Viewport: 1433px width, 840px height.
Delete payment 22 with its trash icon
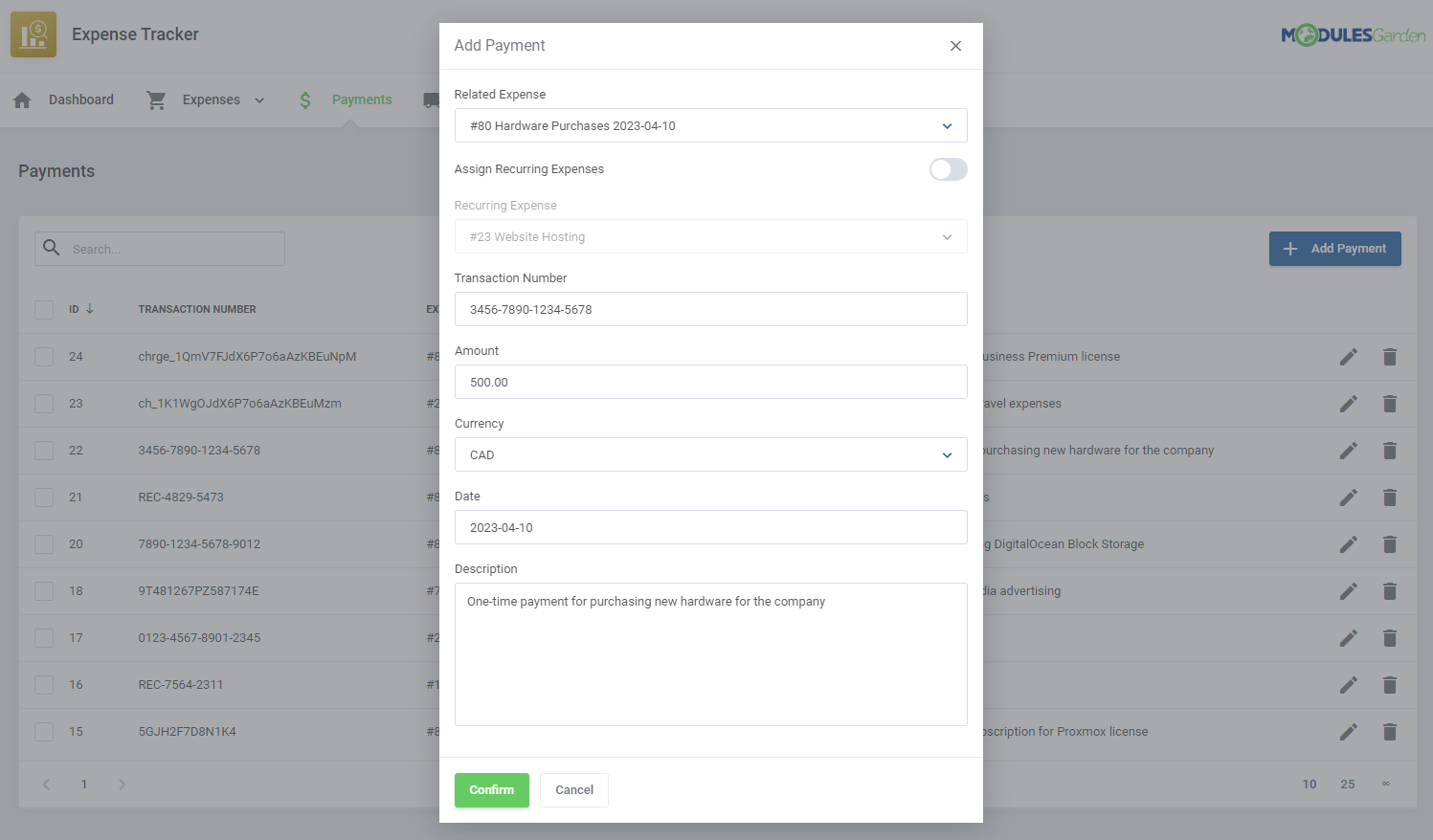1390,450
